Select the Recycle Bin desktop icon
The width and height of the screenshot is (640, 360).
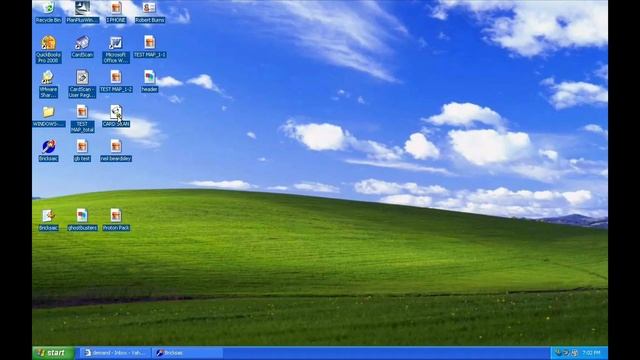click(x=48, y=12)
